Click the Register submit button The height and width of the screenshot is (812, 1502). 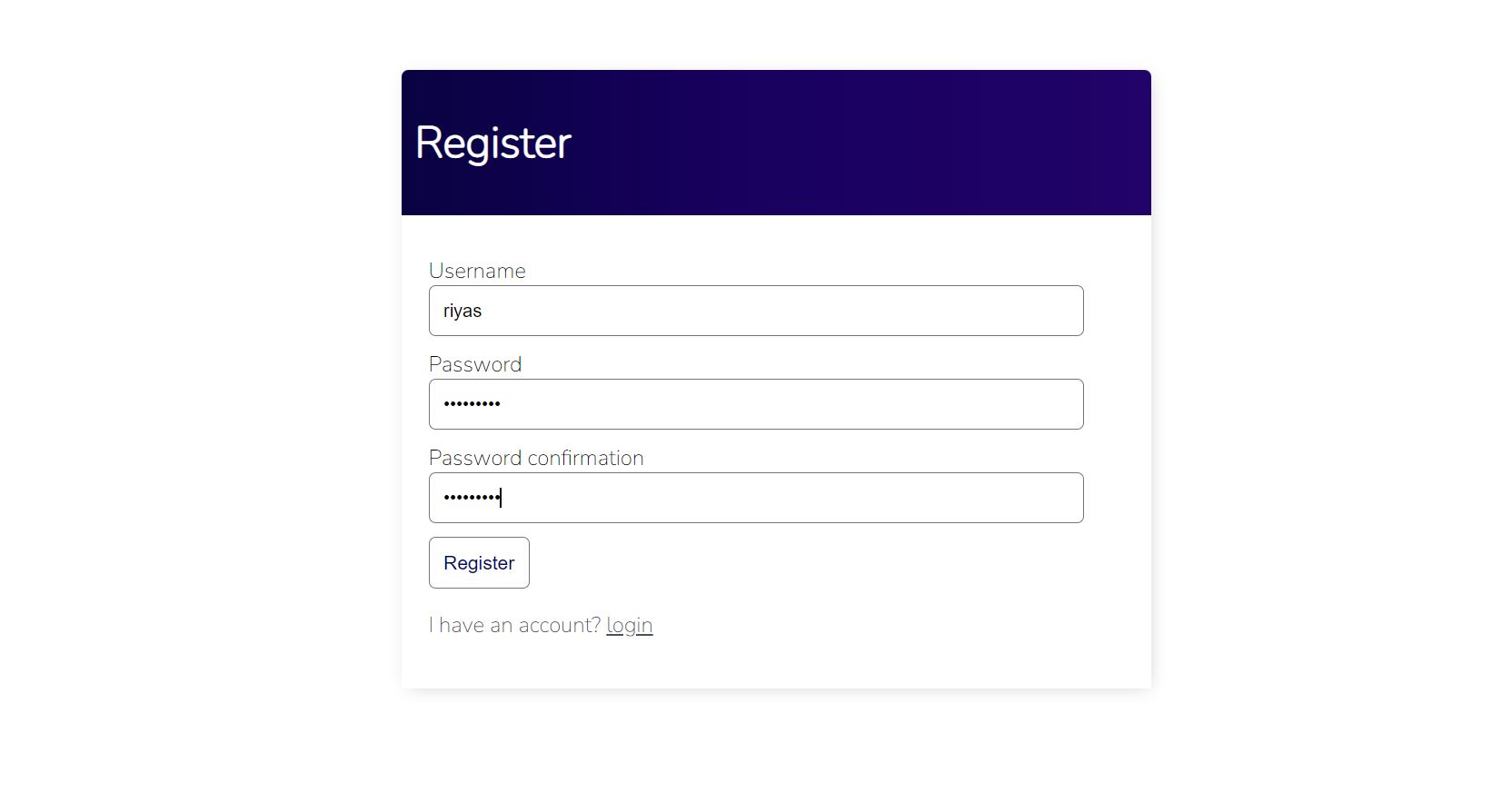click(478, 562)
